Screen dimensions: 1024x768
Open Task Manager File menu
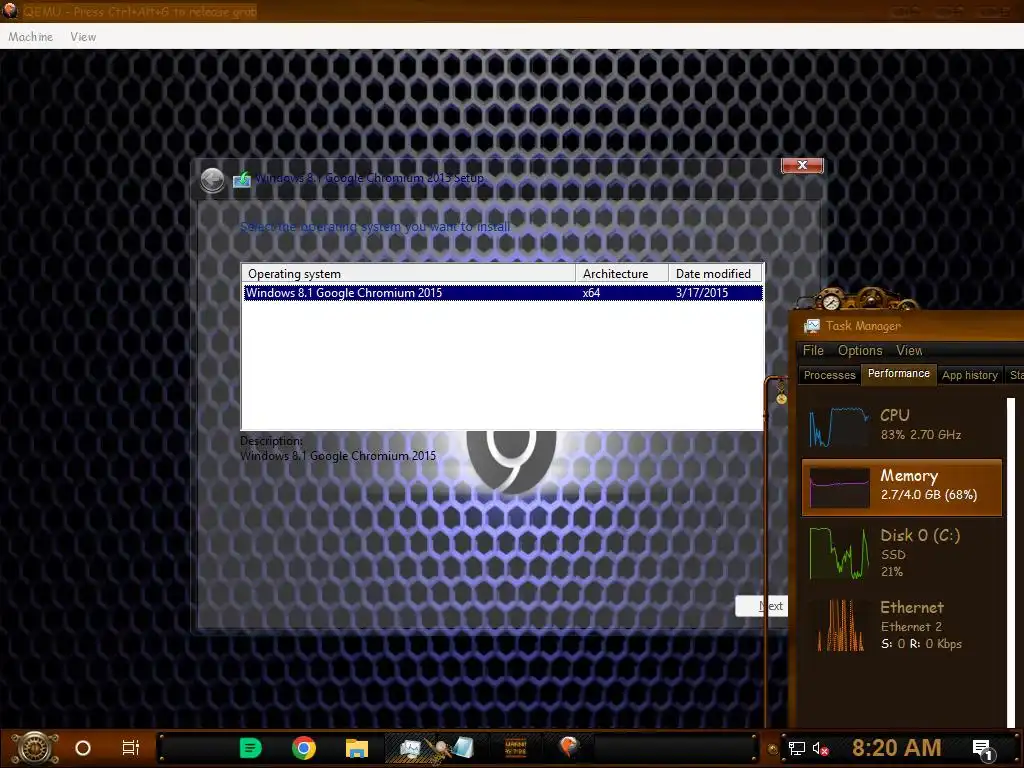[x=813, y=351]
